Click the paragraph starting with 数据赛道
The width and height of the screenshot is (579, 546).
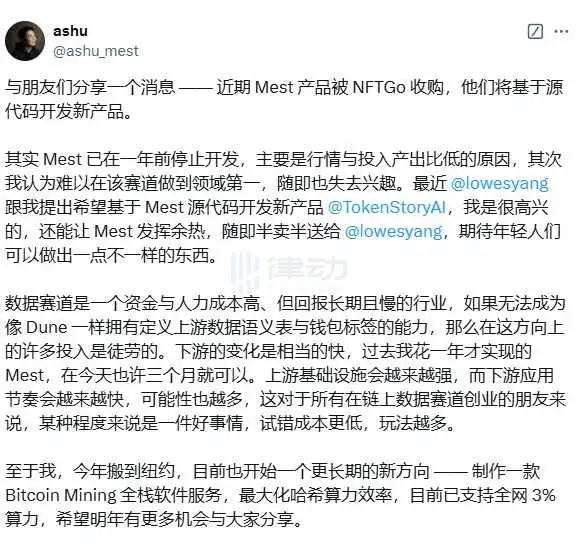[x=285, y=363]
